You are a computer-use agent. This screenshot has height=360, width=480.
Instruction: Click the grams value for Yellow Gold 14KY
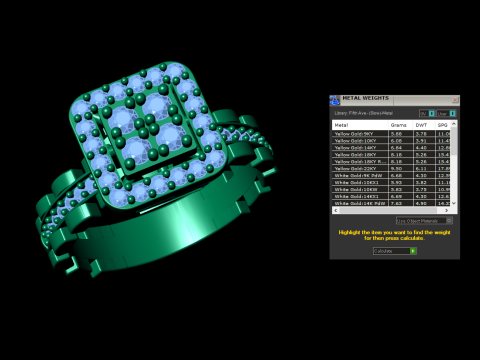click(x=396, y=148)
